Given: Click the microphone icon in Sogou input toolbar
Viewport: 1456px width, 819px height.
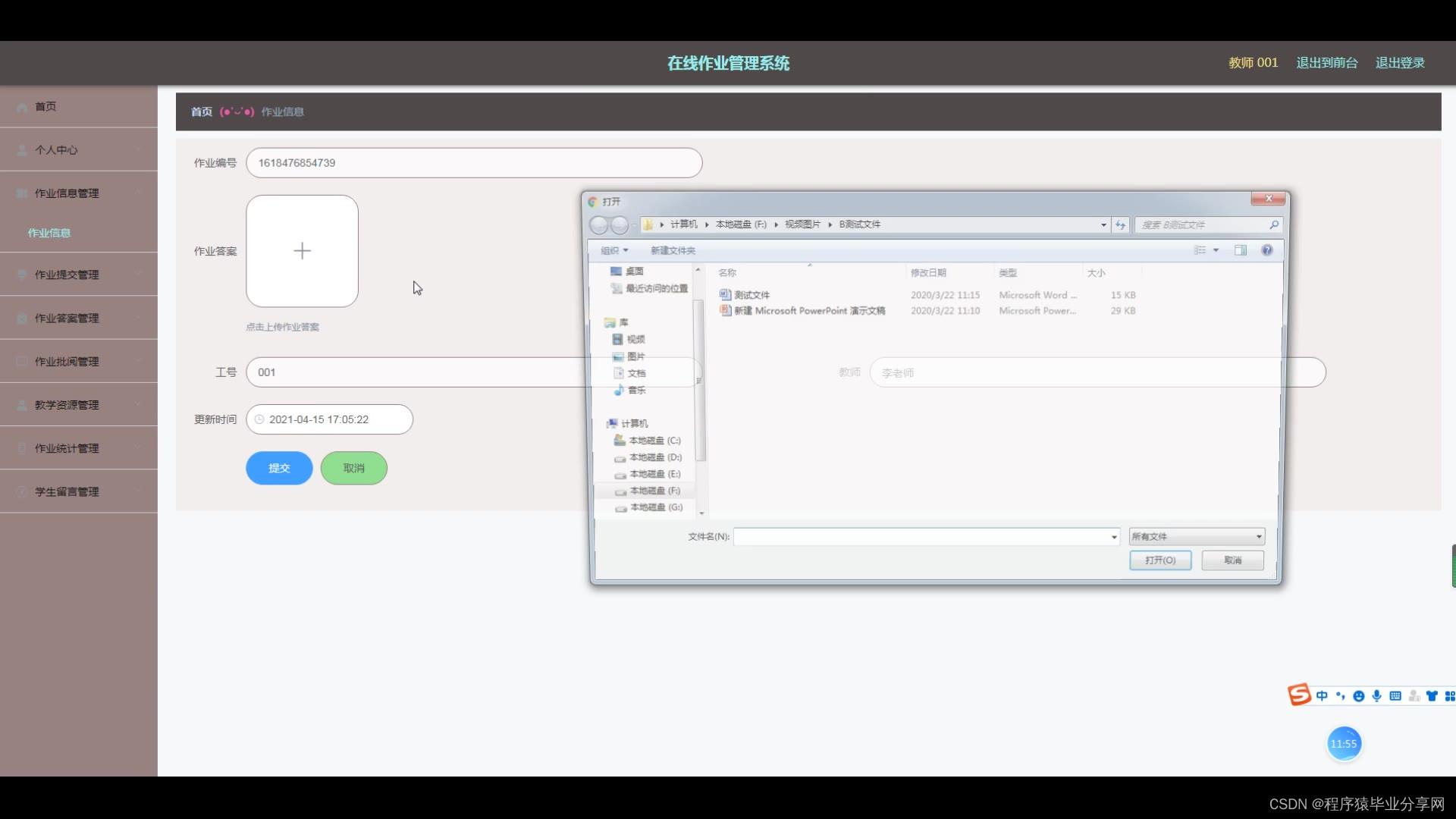Looking at the screenshot, I should click(x=1376, y=695).
